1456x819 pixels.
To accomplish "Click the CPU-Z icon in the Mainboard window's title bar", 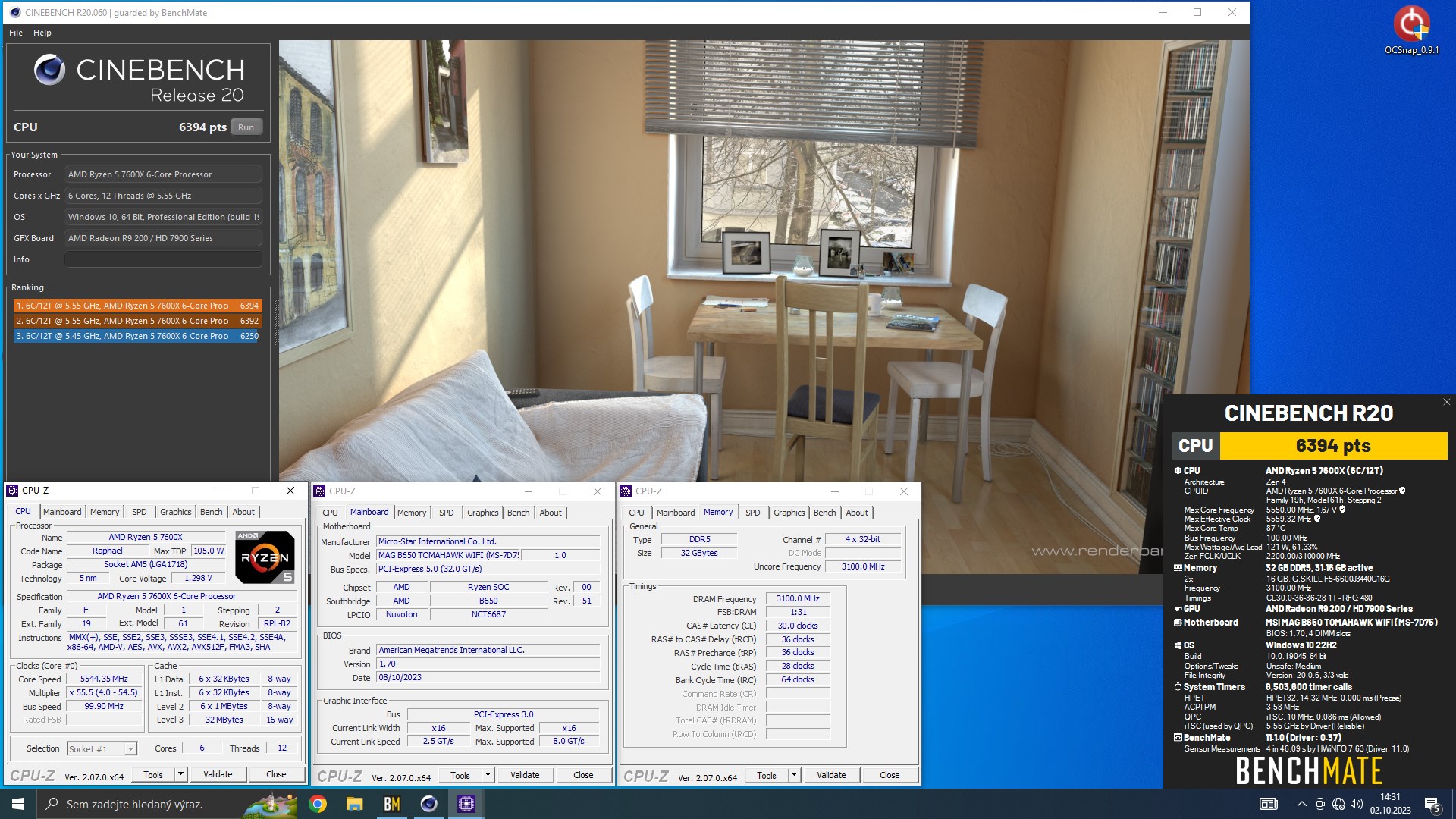I will (x=319, y=491).
